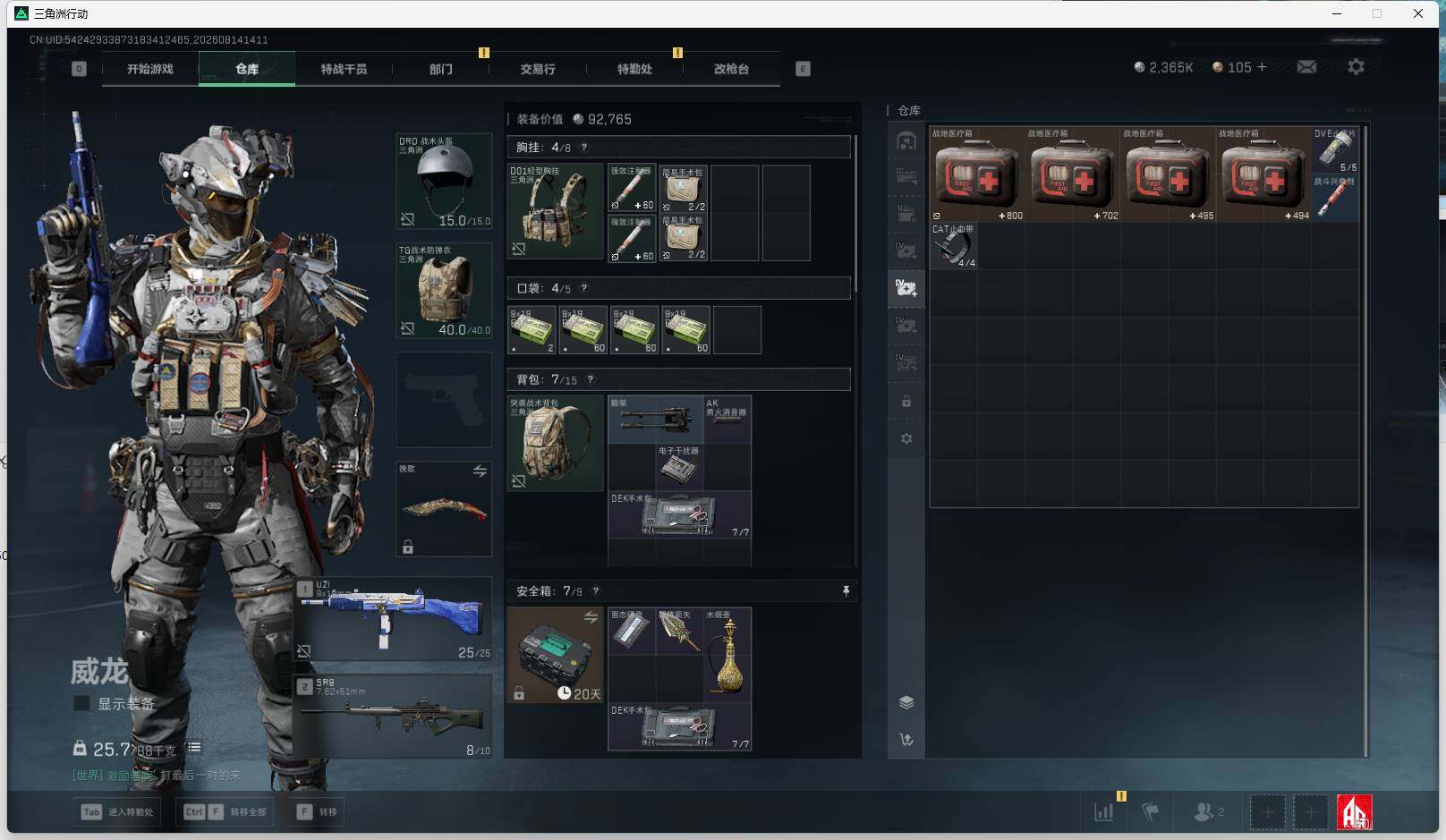Click the D01轻型胸挂 chest rig
Image resolution: width=1446 pixels, height=840 pixels.
click(555, 211)
